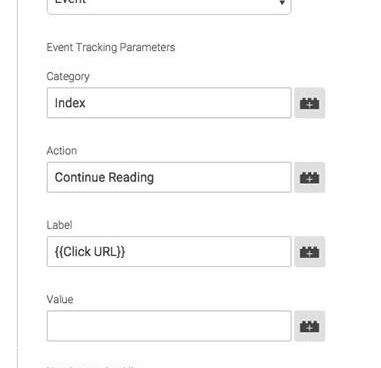
Task: Click the Category field label
Action: (x=68, y=76)
